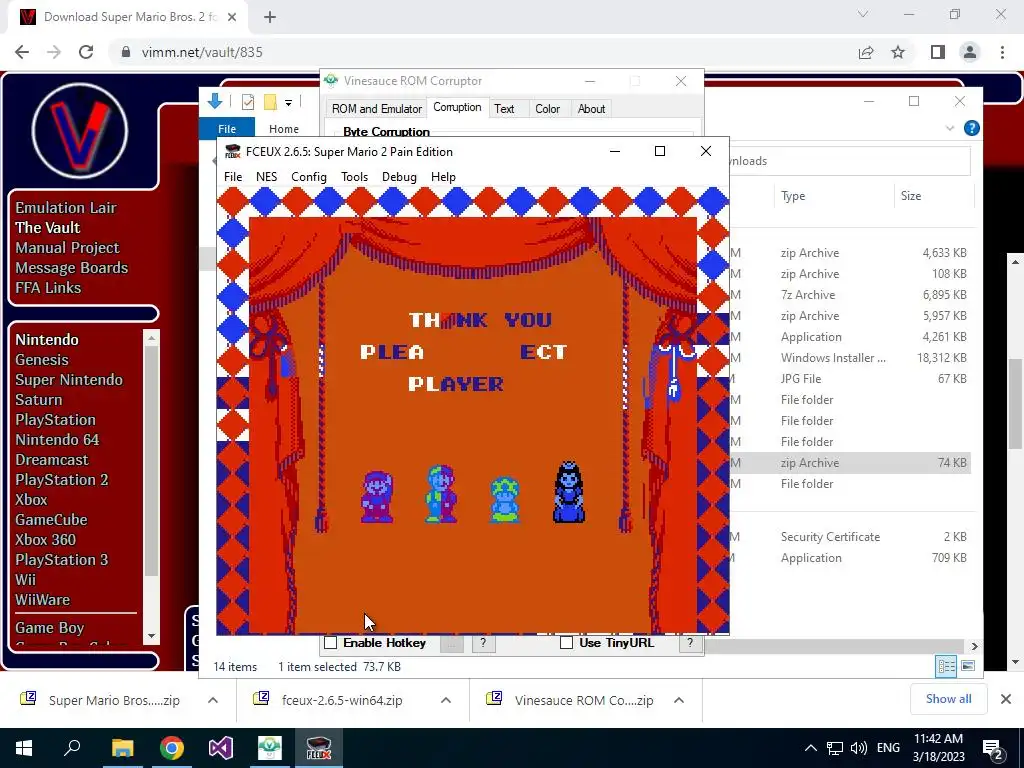This screenshot has height=768, width=1024.
Task: Open The Vault link
Action: (x=48, y=228)
